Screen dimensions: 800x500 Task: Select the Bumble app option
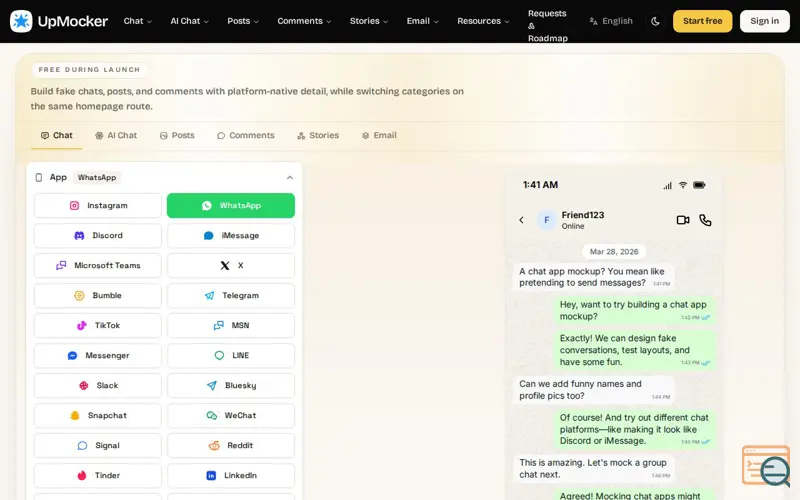[x=97, y=295]
